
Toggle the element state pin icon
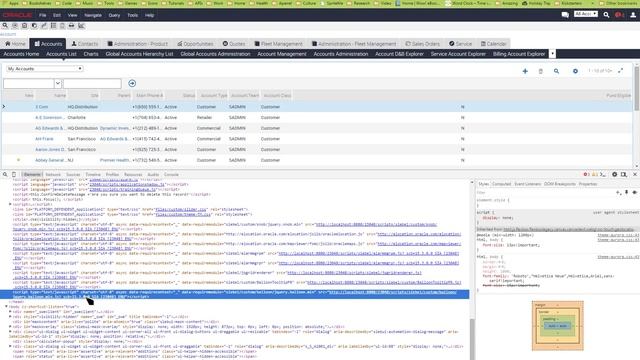[x=627, y=192]
